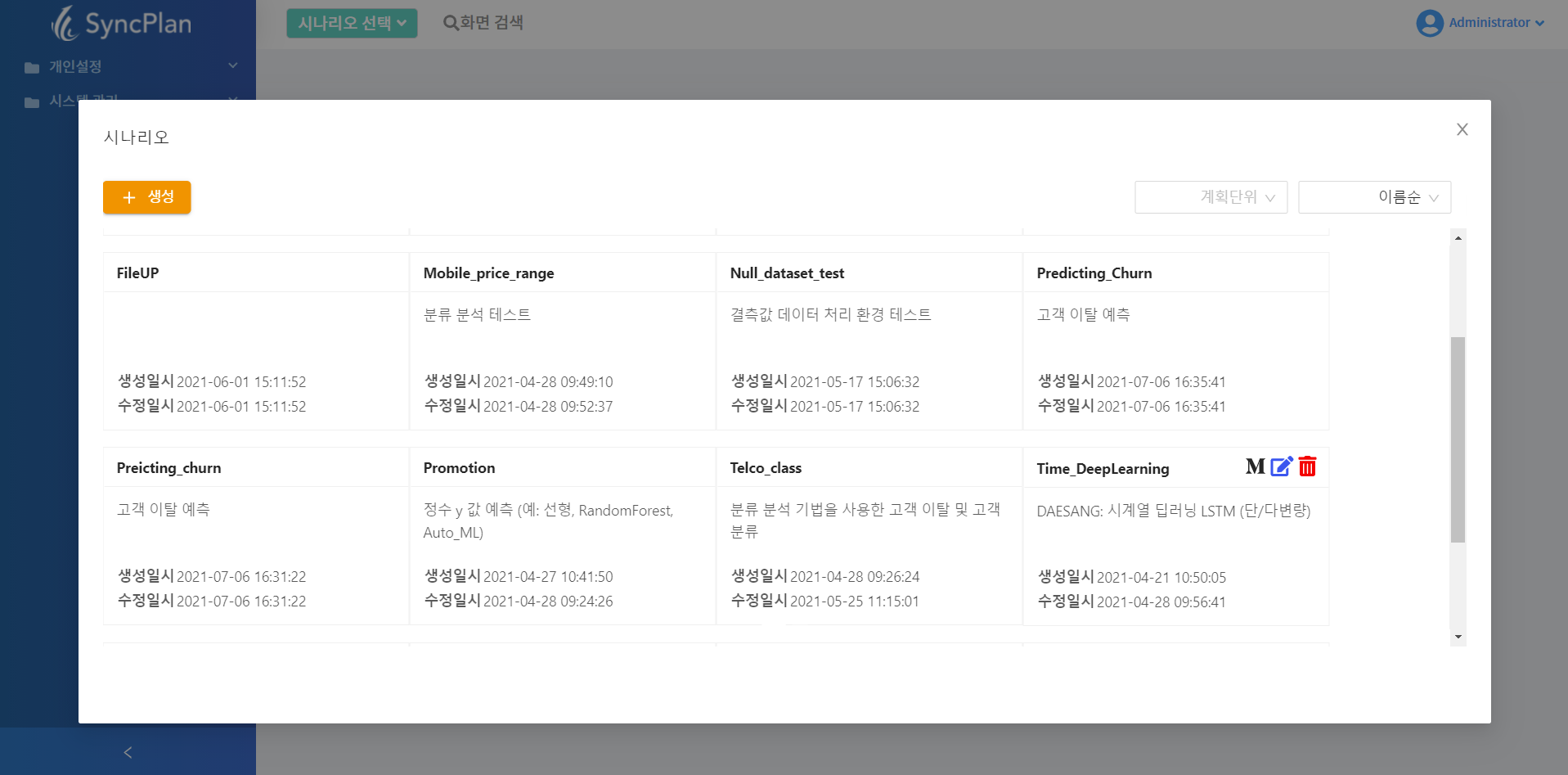This screenshot has width=1568, height=775.
Task: Click the scrollbar down arrow
Action: click(x=1458, y=637)
